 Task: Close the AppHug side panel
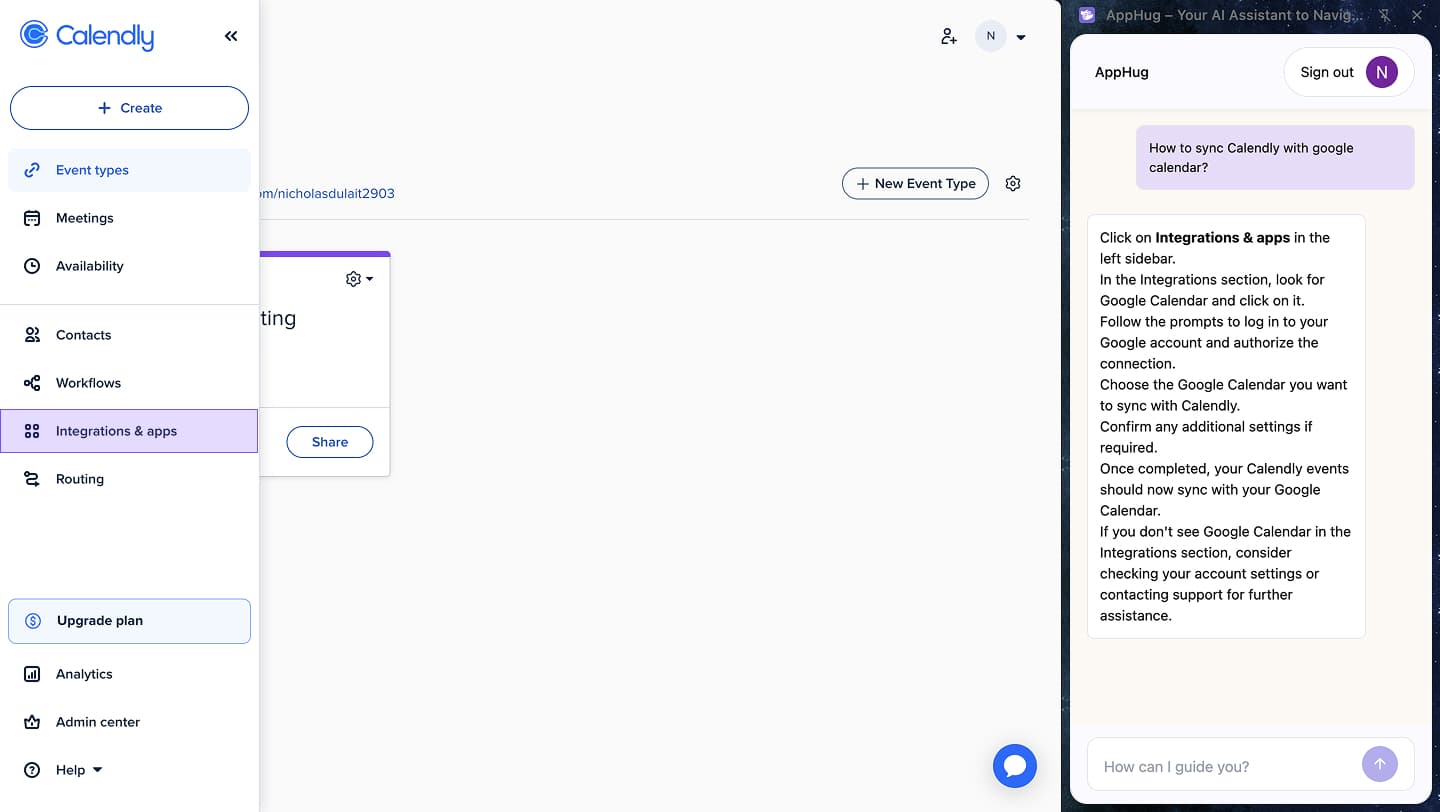tap(1417, 16)
